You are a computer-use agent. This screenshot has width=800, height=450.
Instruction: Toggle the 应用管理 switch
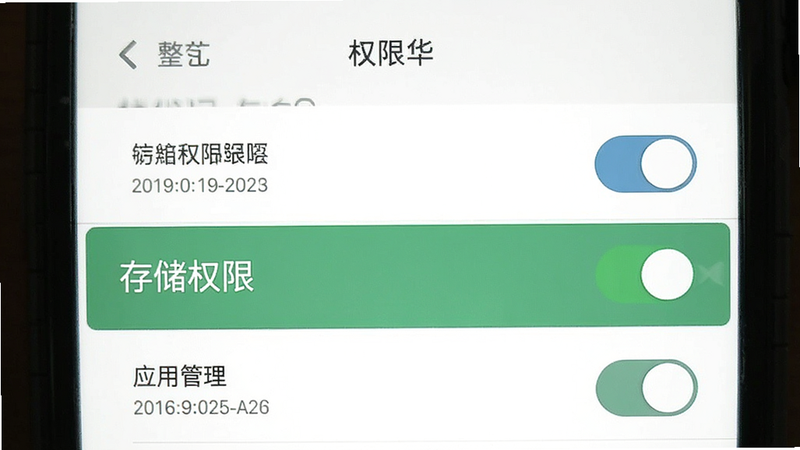[646, 388]
